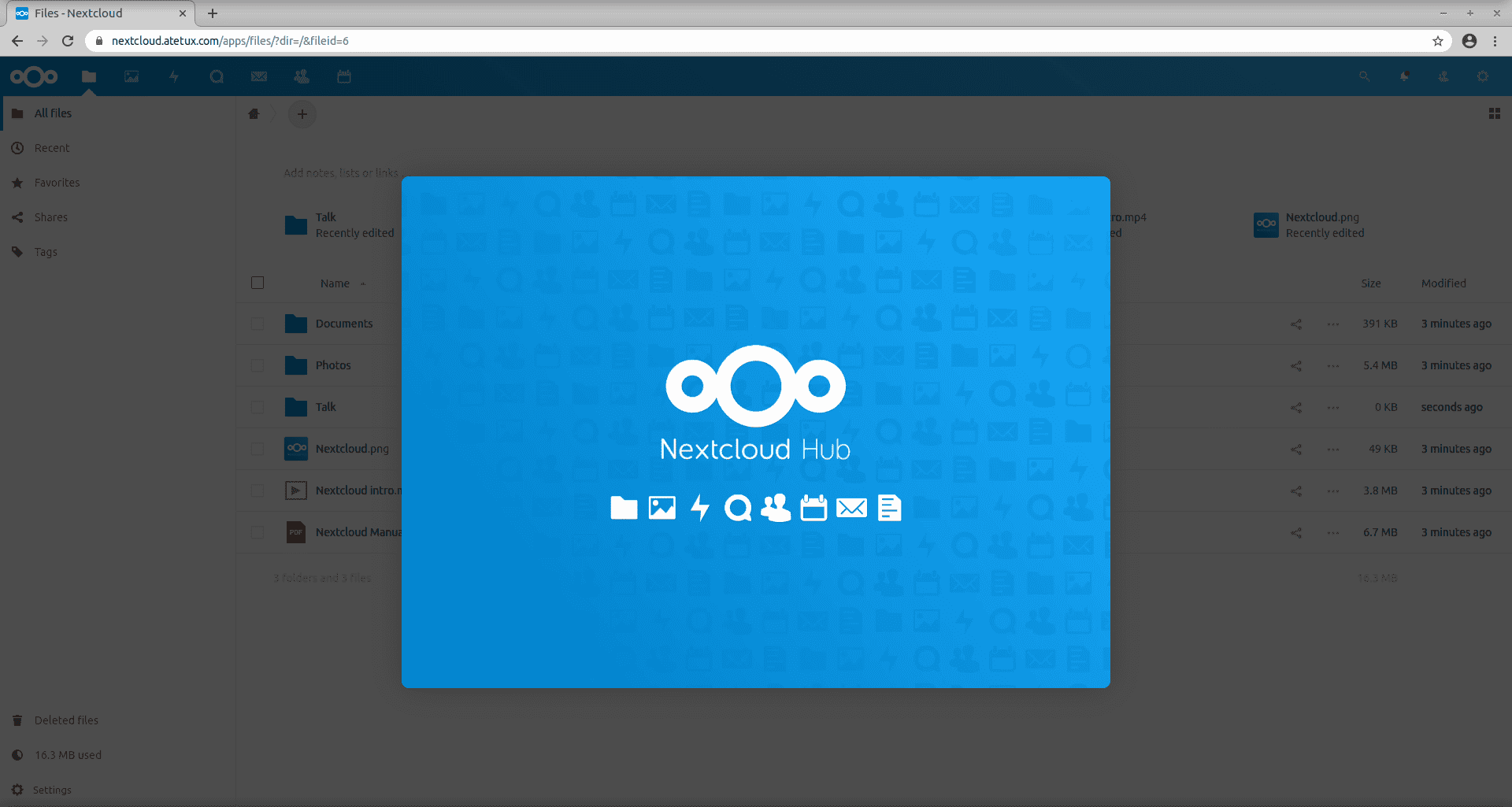Click the new file plus button

[302, 114]
